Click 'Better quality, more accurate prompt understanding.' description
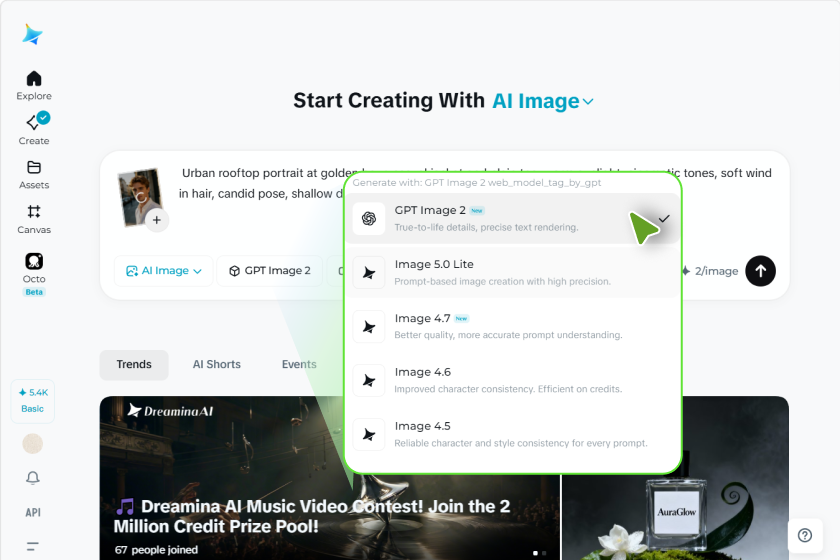The height and width of the screenshot is (560, 840). pos(508,335)
